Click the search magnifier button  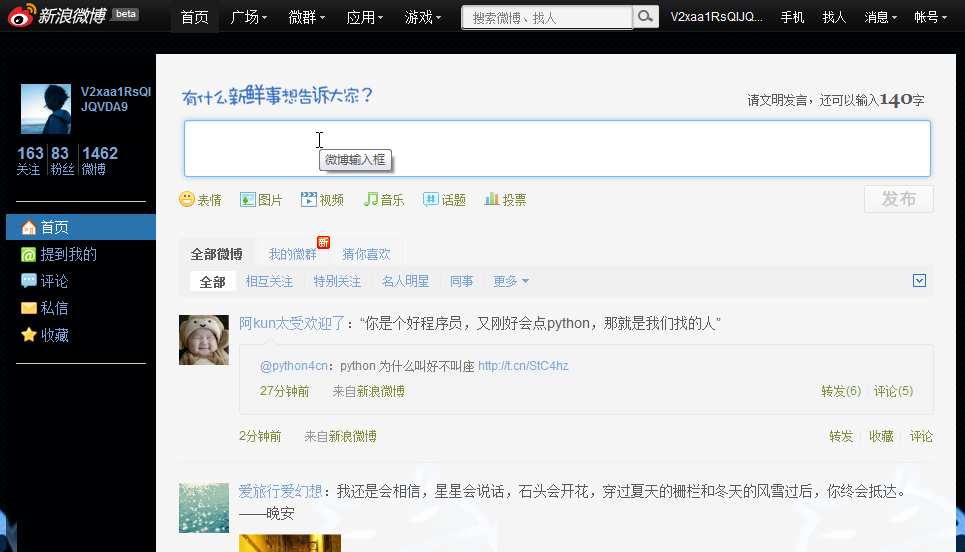(x=646, y=17)
